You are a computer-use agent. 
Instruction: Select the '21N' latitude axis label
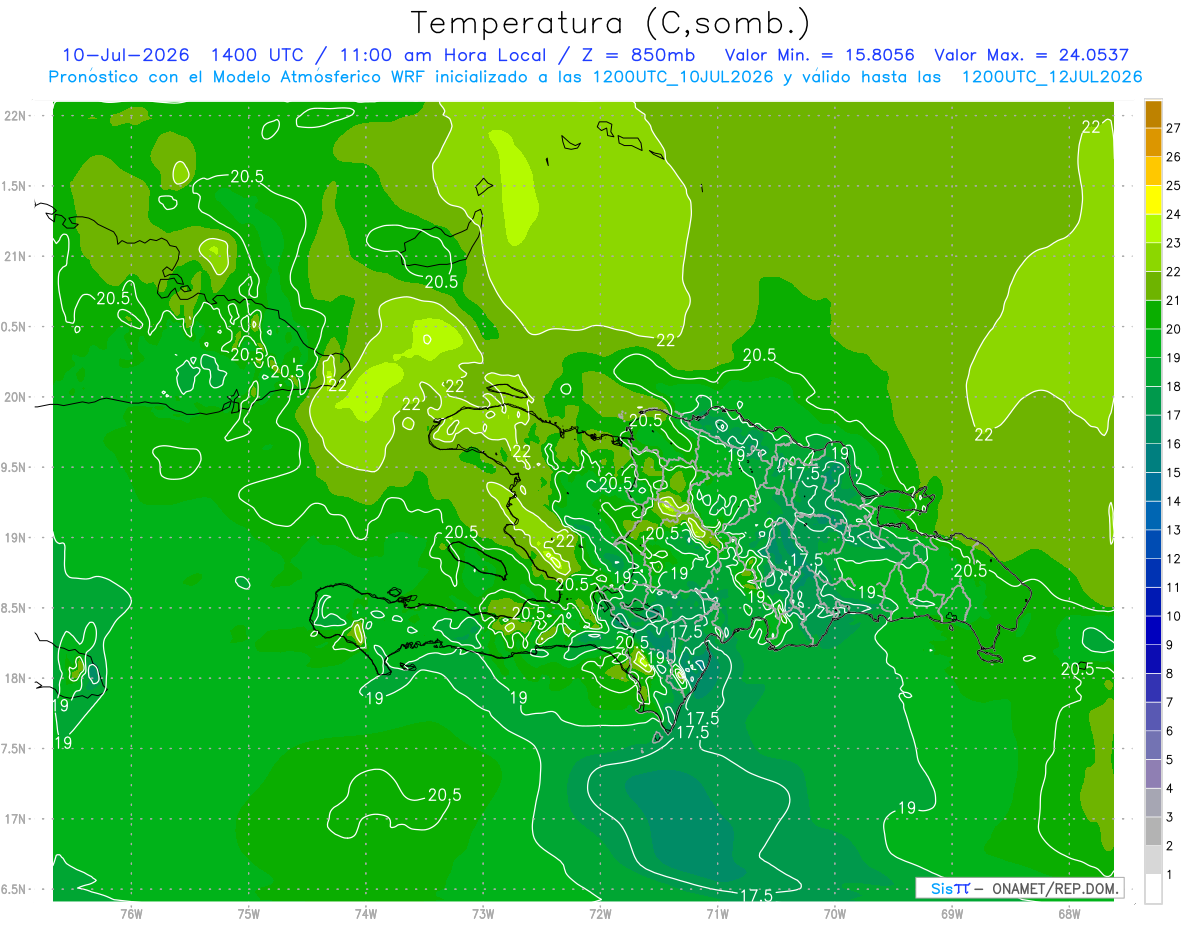(15, 256)
